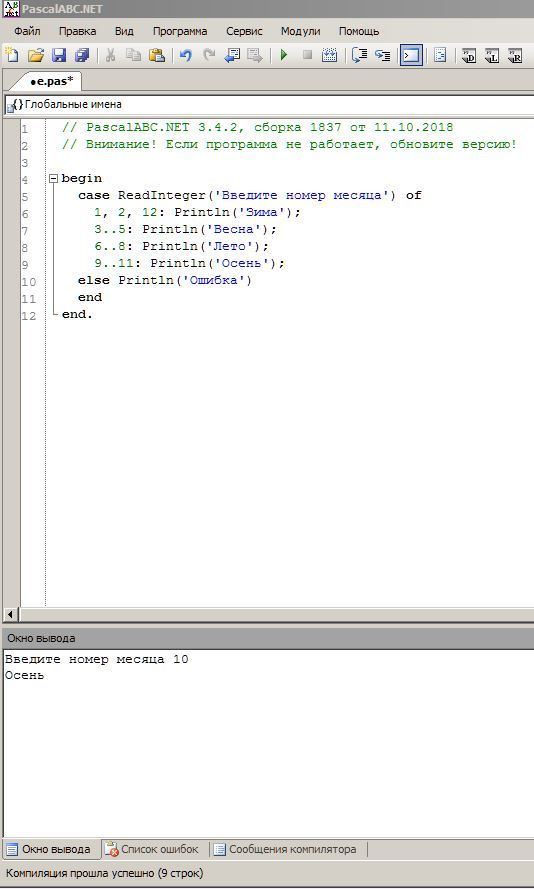Image resolution: width=534 pixels, height=889 pixels.
Task: Open the Сервис menu
Action: tap(244, 31)
